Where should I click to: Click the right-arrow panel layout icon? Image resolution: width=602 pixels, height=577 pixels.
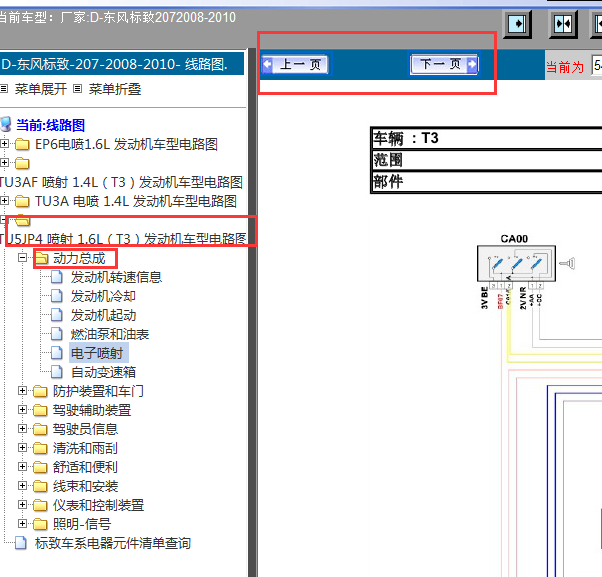click(x=517, y=24)
